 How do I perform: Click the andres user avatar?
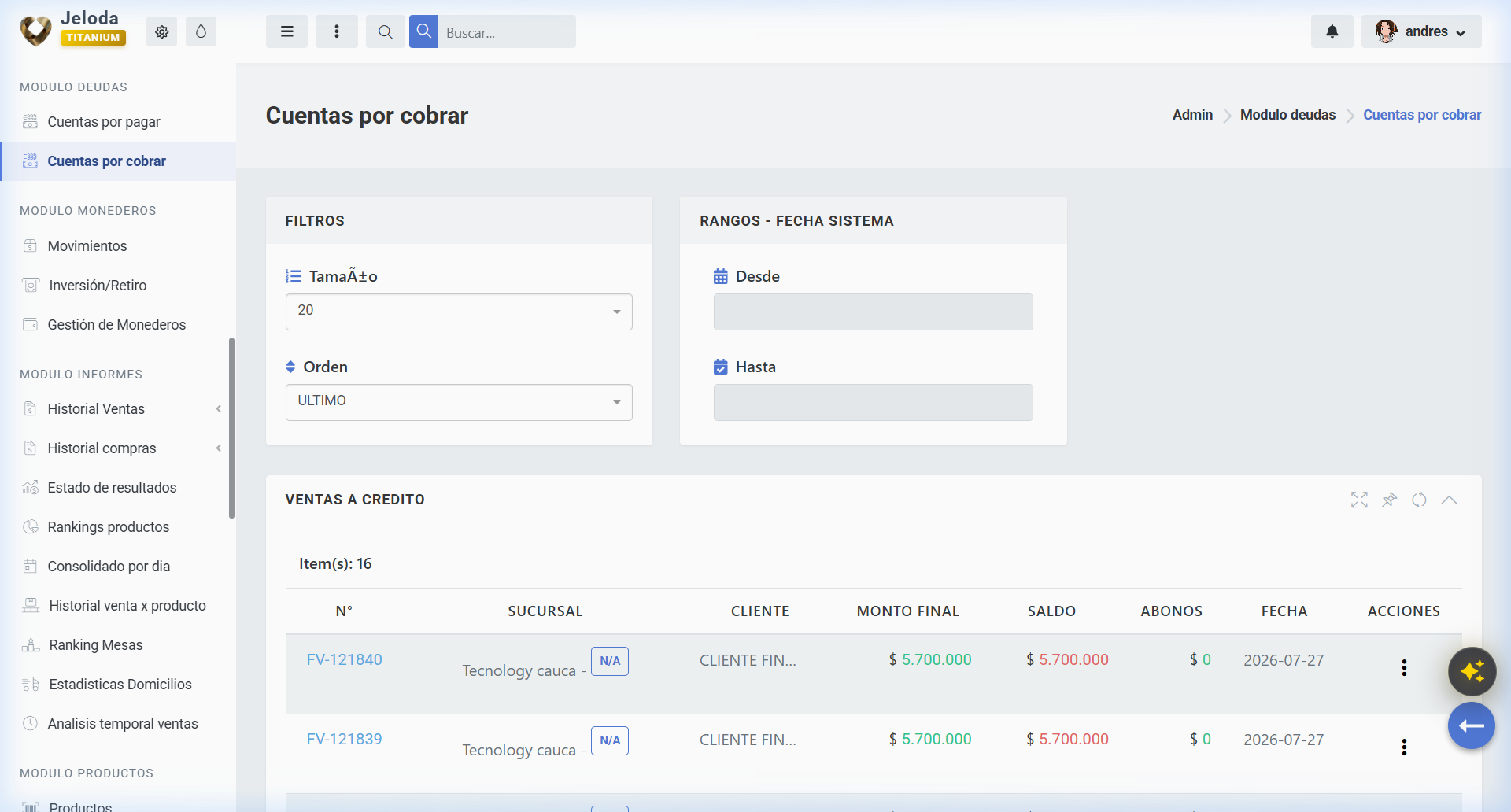[x=1386, y=31]
